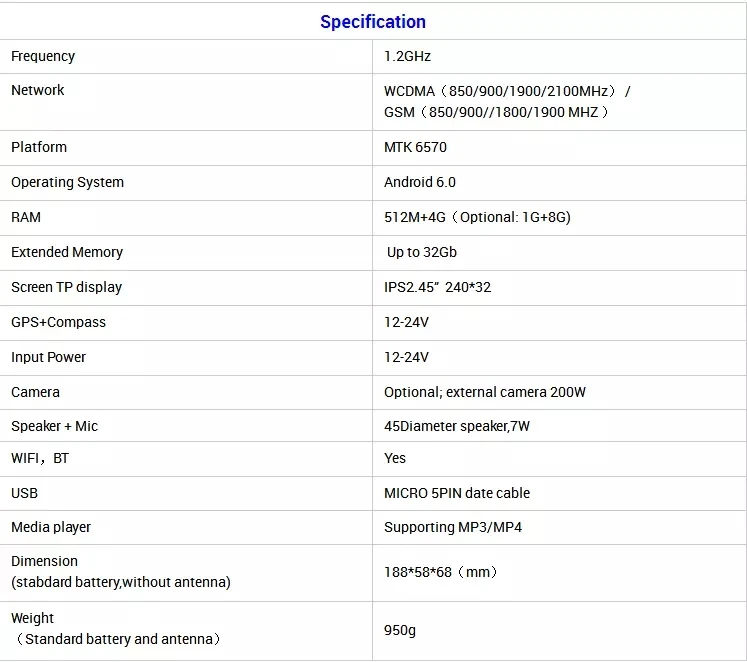This screenshot has height=662, width=747.
Task: Click the "Yes" value for WIFI, BT
Action: [395, 459]
